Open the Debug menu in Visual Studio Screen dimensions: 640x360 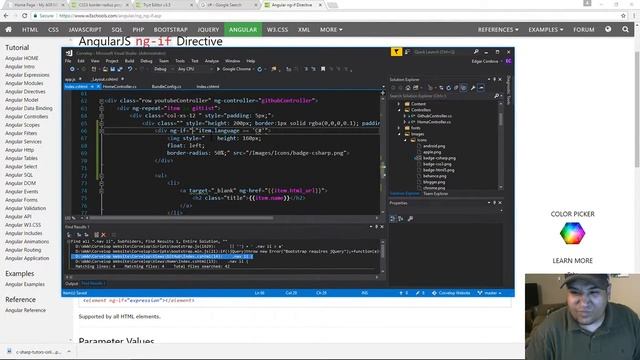tap(146, 61)
